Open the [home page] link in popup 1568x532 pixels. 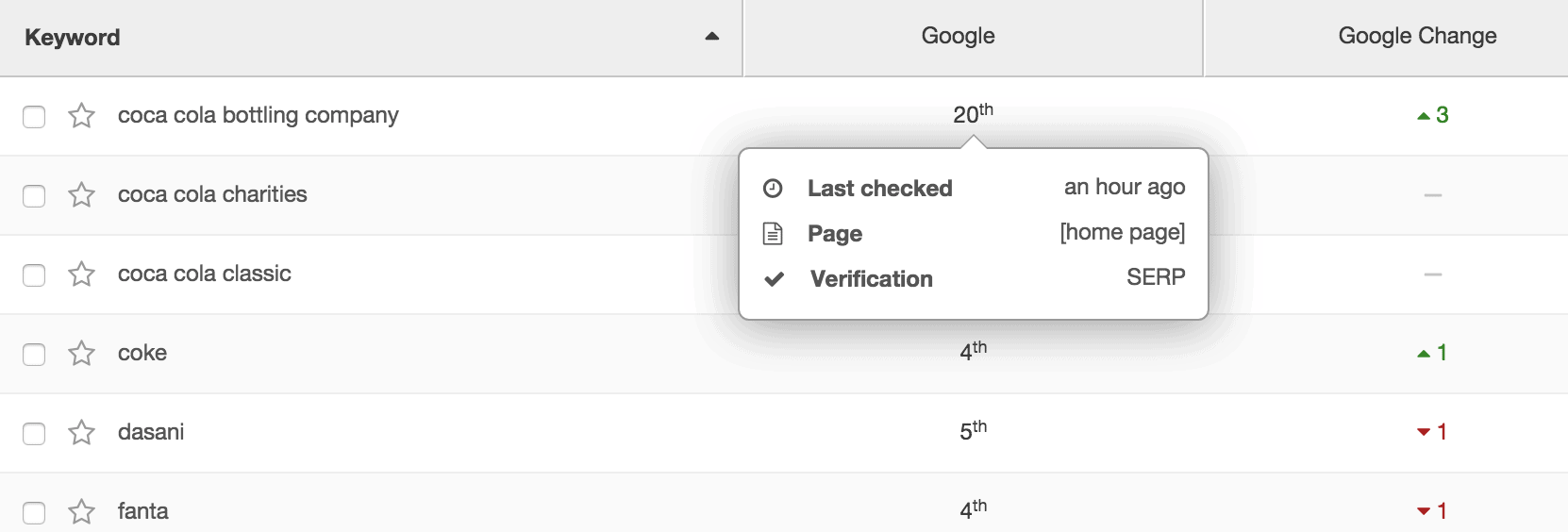coord(1122,233)
